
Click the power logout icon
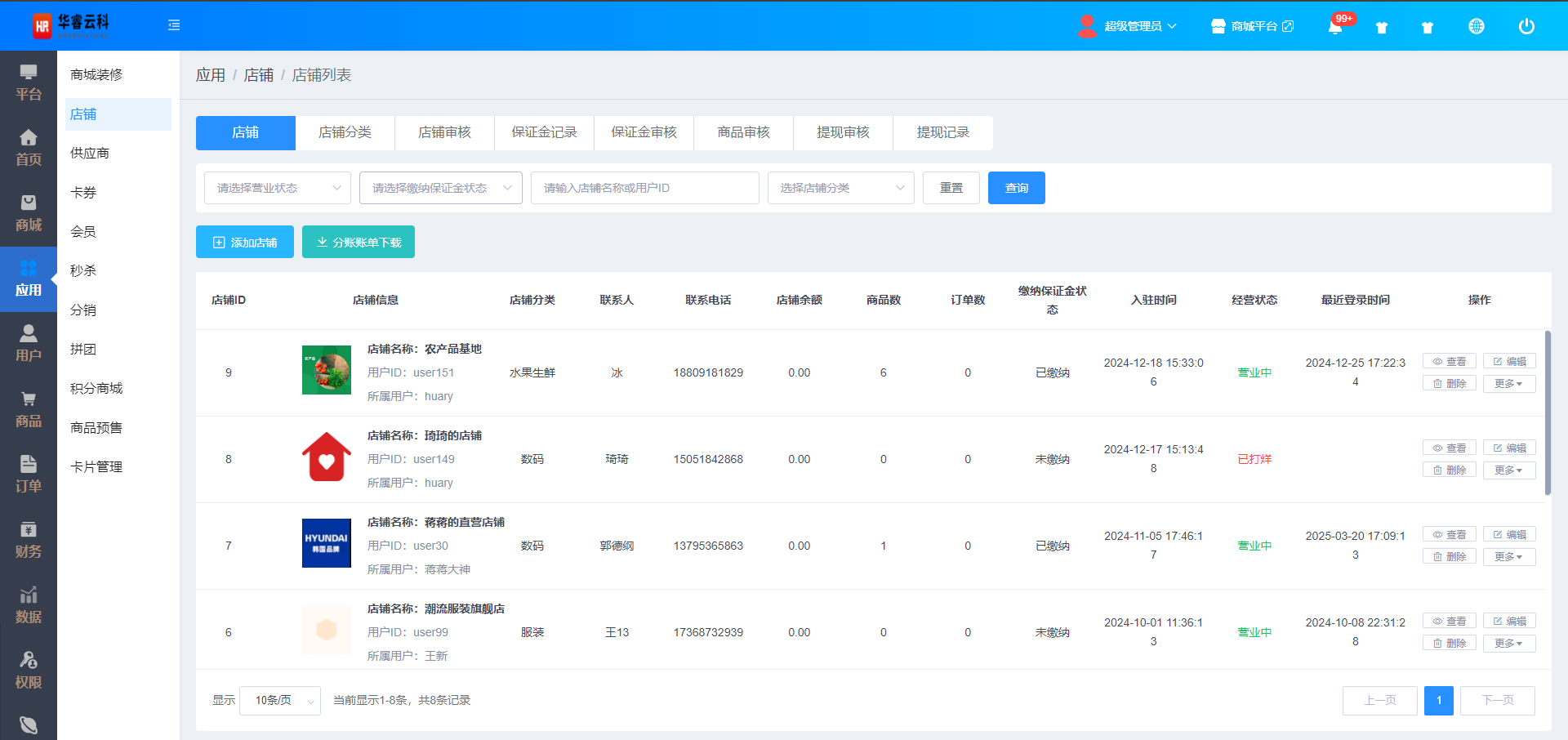click(x=1526, y=26)
